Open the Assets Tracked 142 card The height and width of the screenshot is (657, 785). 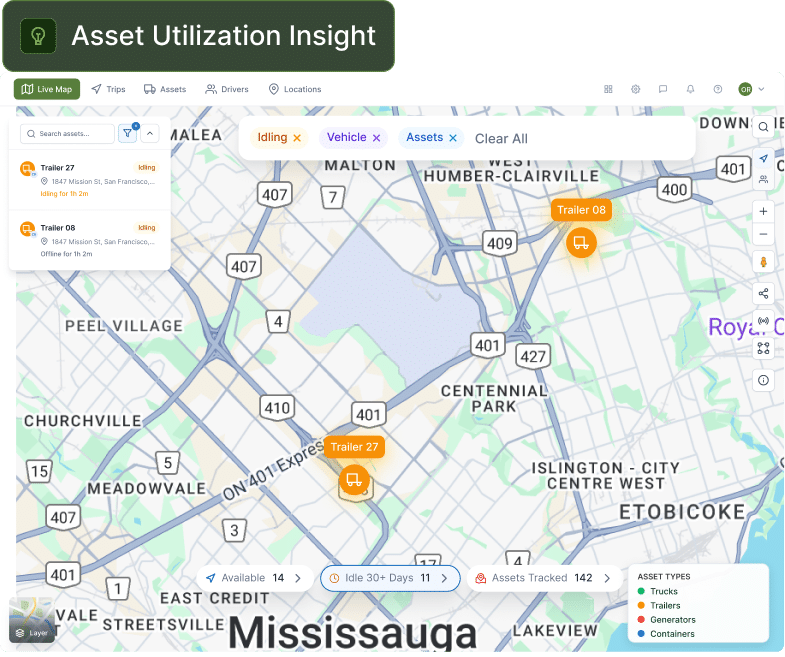[x=544, y=578]
